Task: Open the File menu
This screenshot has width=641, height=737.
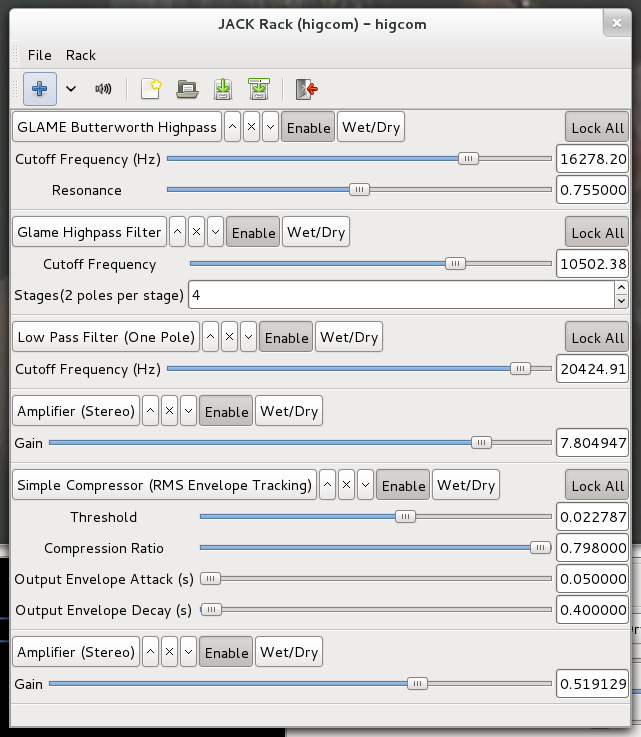Action: pos(39,55)
